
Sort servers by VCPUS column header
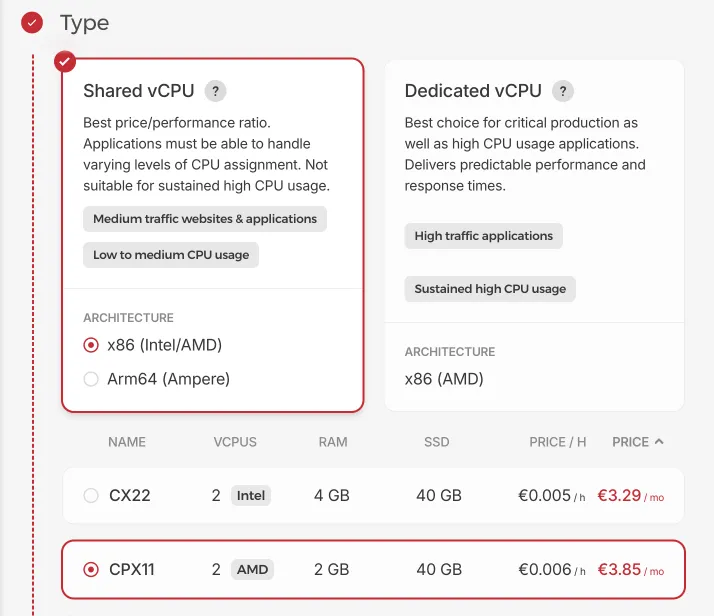(x=235, y=442)
